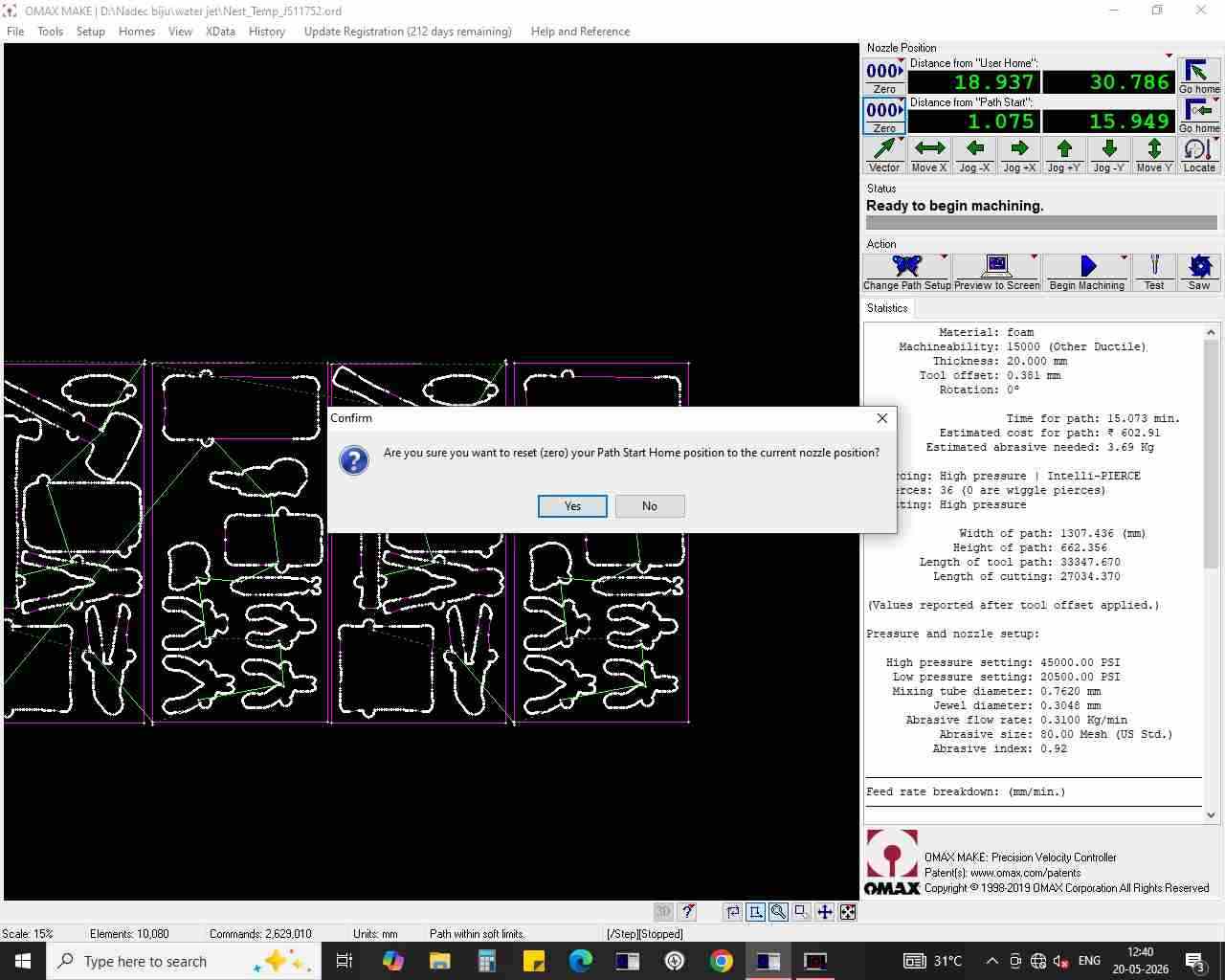The height and width of the screenshot is (980, 1225).
Task: Open the Tools menu
Action: [51, 32]
